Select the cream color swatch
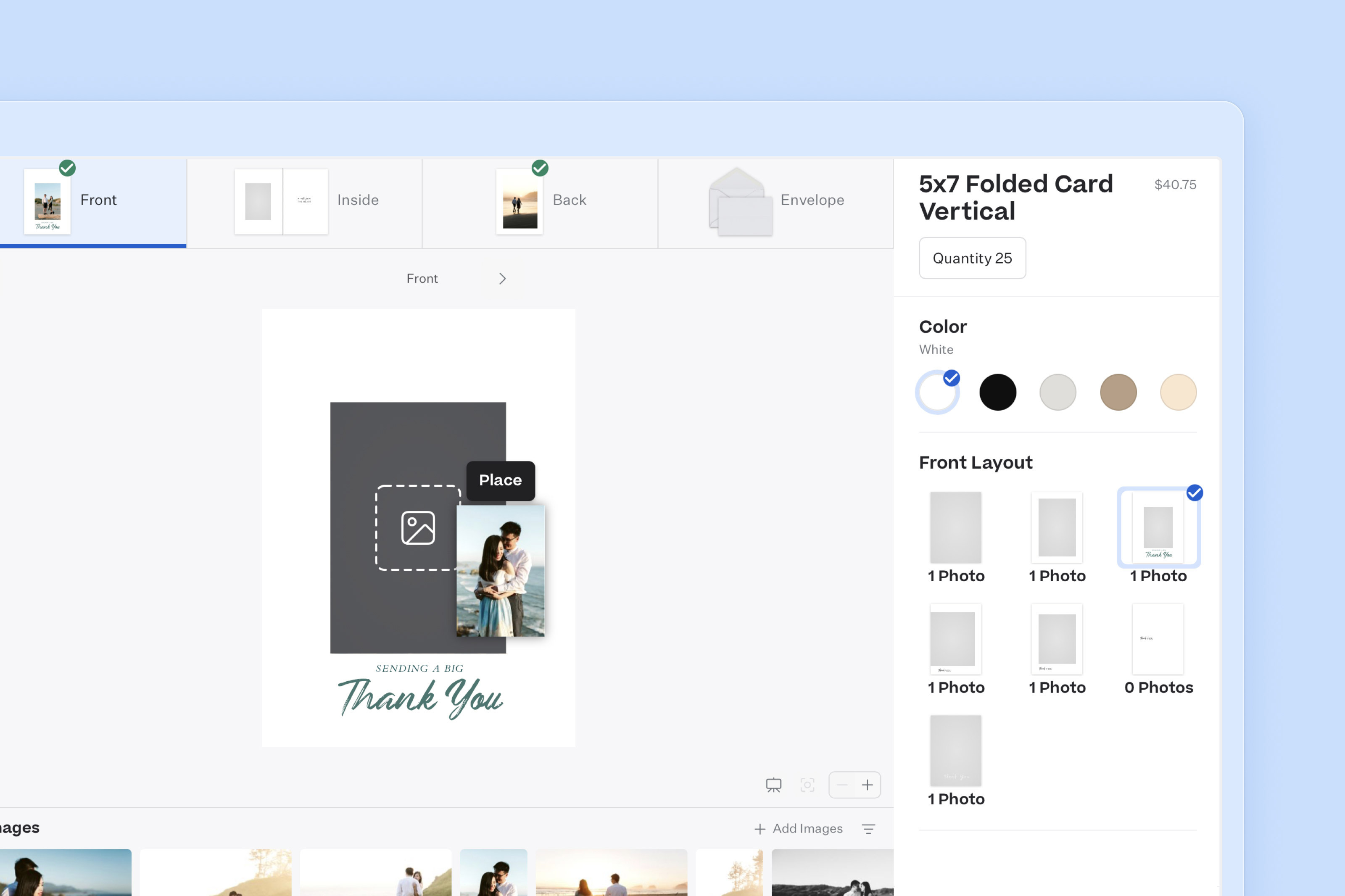The width and height of the screenshot is (1345, 896). point(1178,393)
